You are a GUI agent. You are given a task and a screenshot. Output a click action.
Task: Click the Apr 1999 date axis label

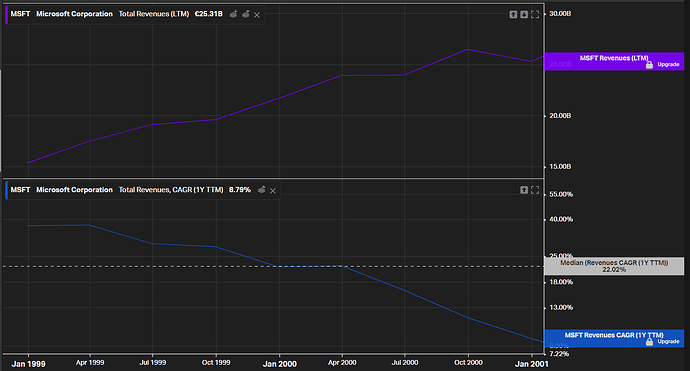(90, 363)
